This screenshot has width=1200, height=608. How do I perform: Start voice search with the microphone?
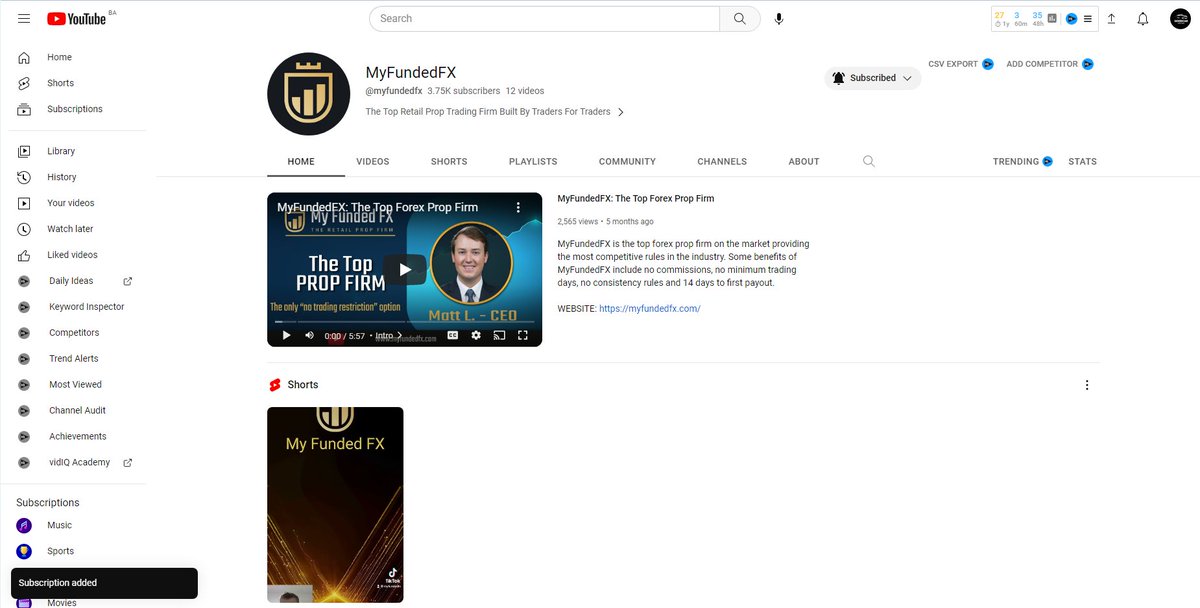pyautogui.click(x=779, y=19)
